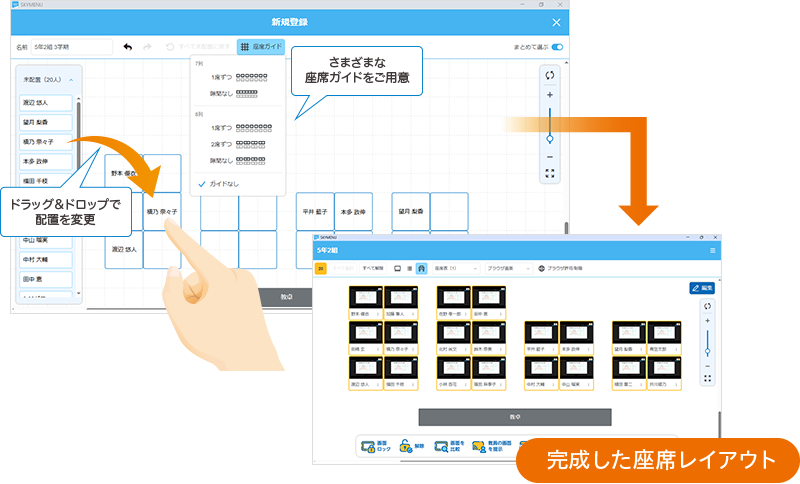Click the blue 編集 edit button
This screenshot has height=484, width=800.
coord(702,288)
